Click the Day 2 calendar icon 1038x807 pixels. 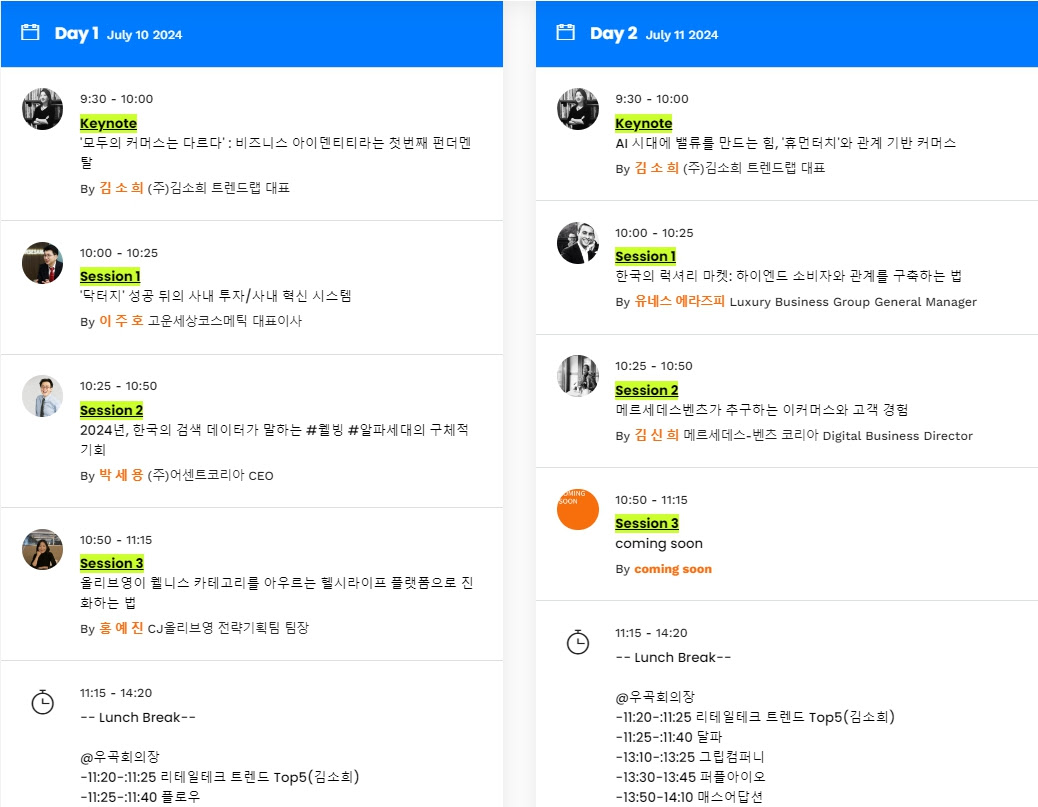click(x=565, y=32)
